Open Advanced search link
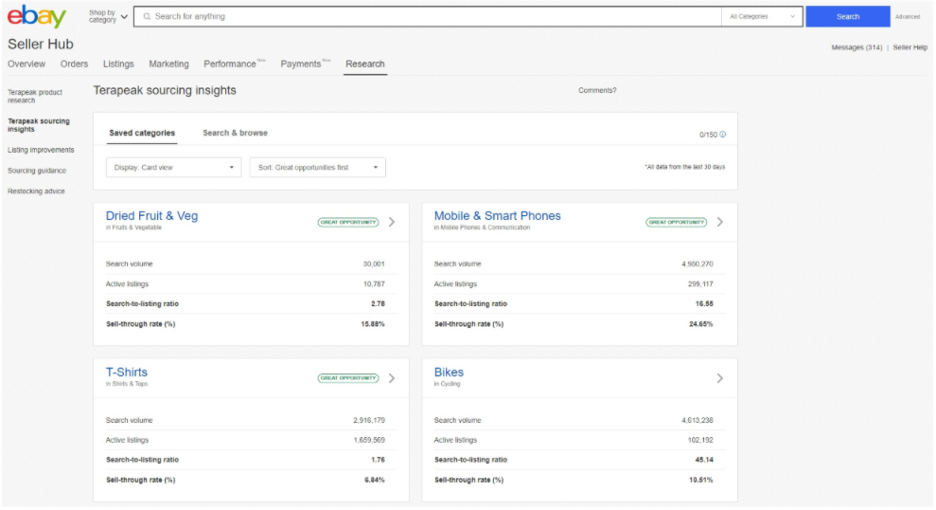 [907, 17]
